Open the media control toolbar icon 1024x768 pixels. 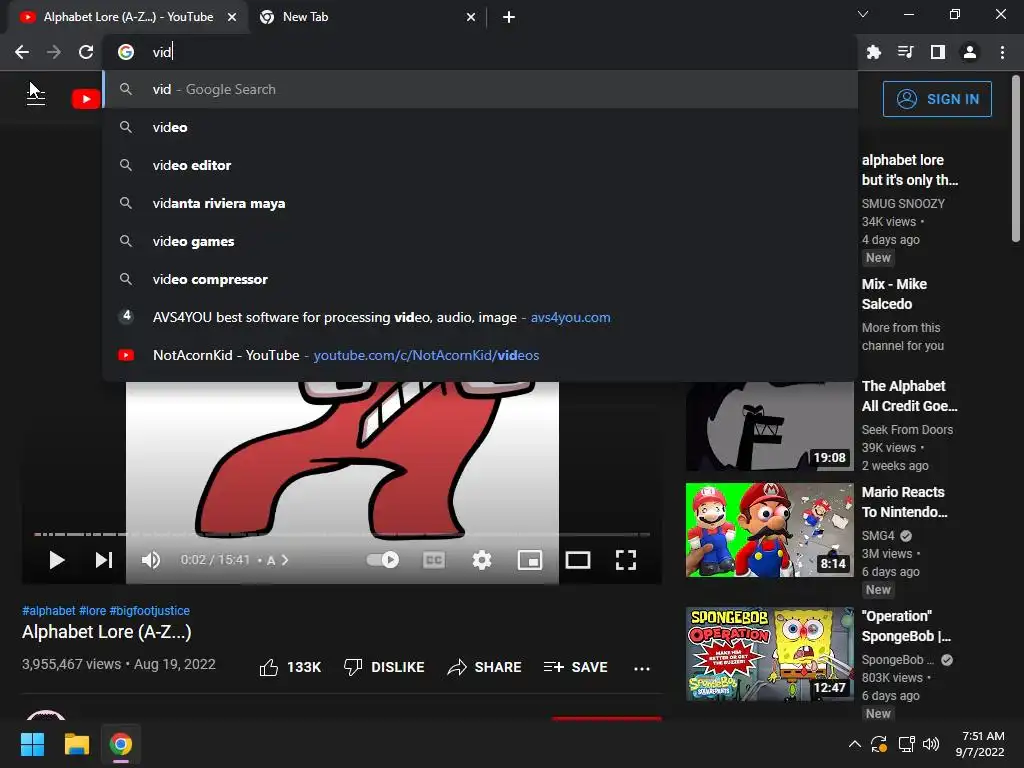[905, 52]
